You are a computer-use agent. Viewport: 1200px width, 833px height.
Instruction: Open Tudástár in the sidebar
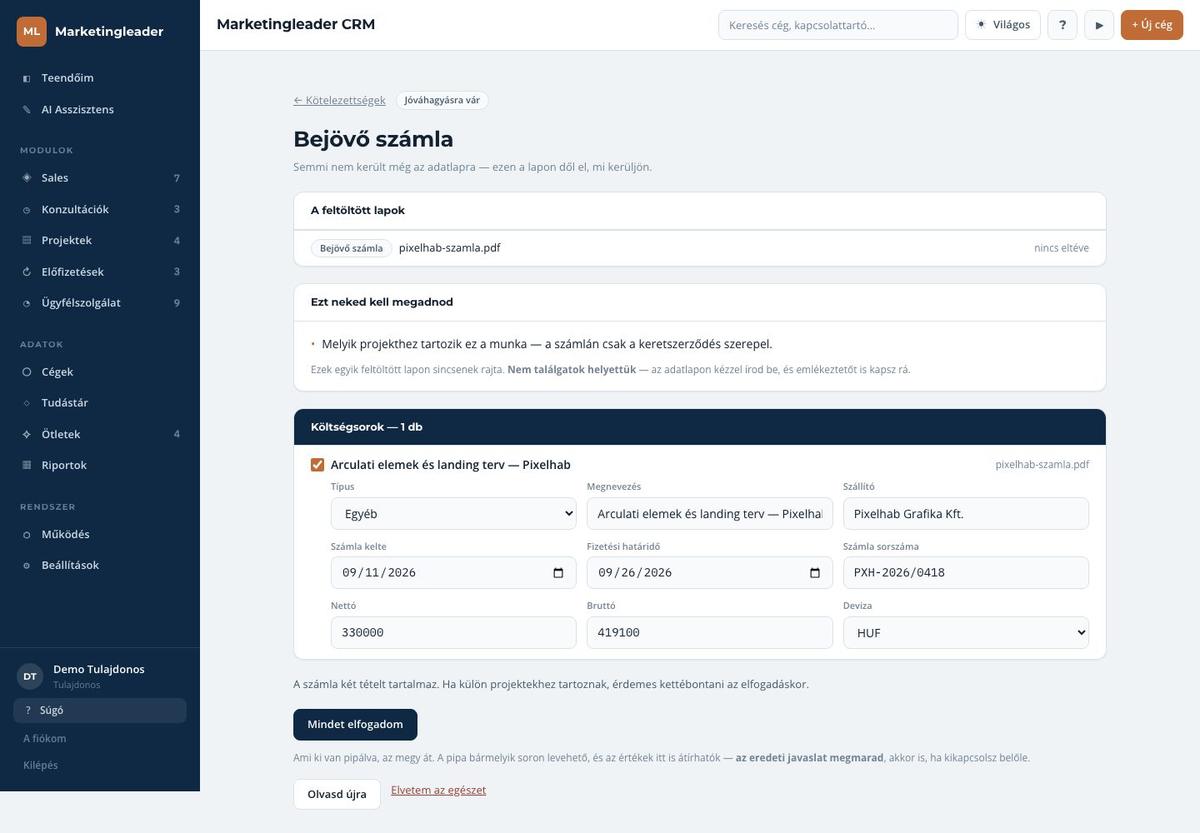pyautogui.click(x=100, y=403)
